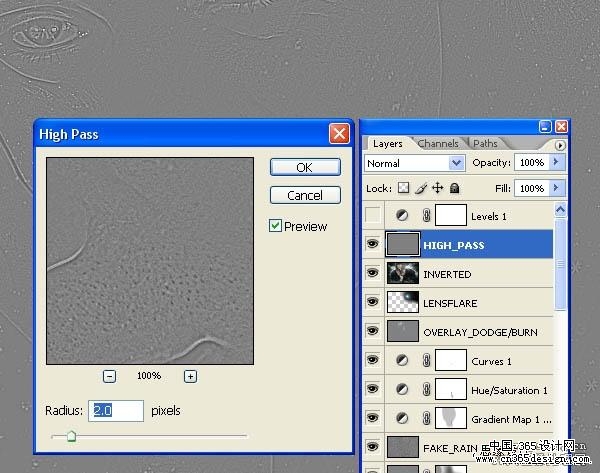Show the Levels 1 layer visibility box
This screenshot has height=473, width=600.
pyautogui.click(x=373, y=215)
